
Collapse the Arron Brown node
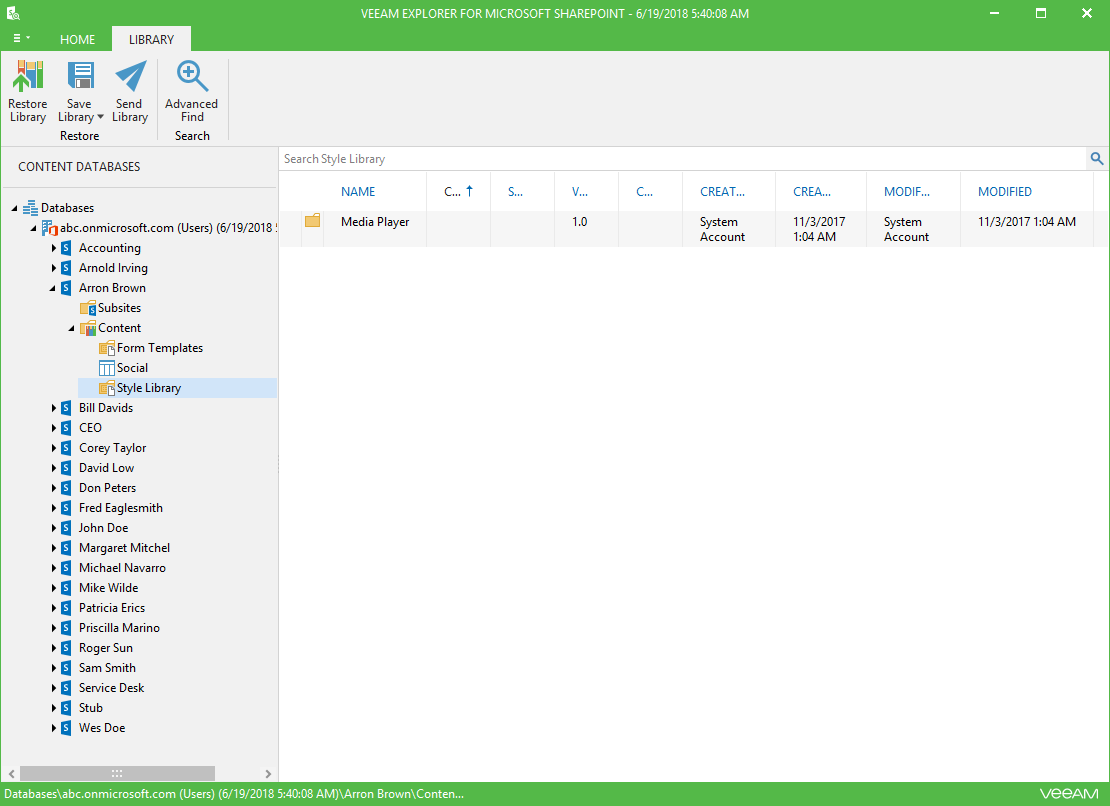(x=52, y=288)
